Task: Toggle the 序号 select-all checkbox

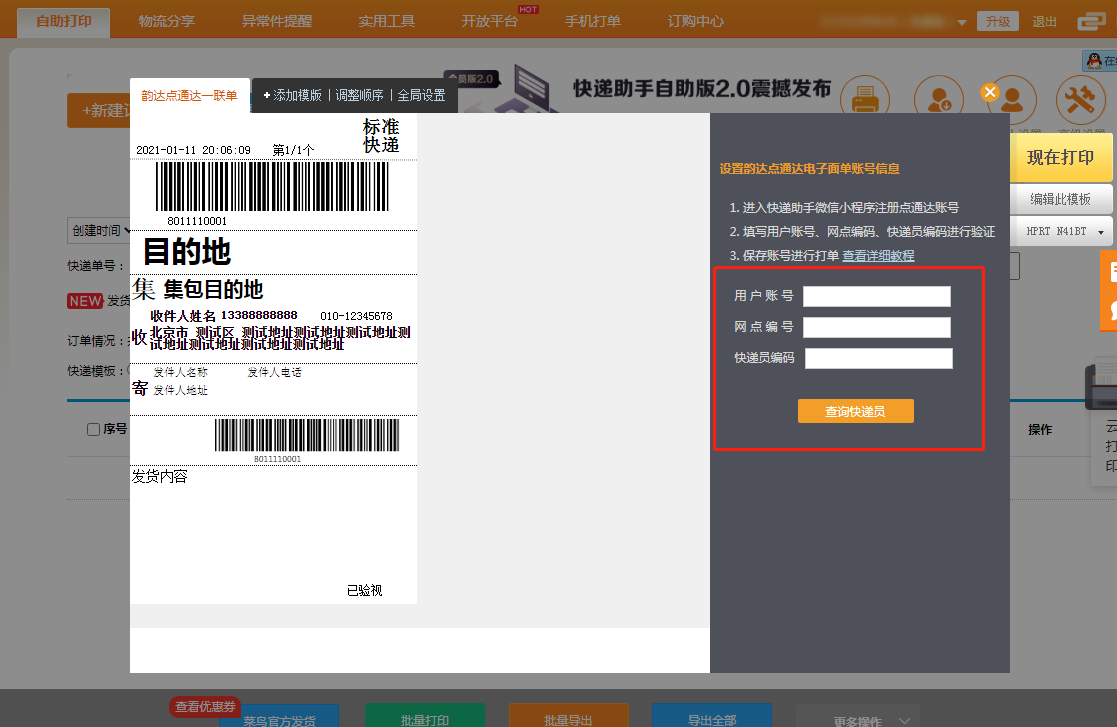Action: 94,429
